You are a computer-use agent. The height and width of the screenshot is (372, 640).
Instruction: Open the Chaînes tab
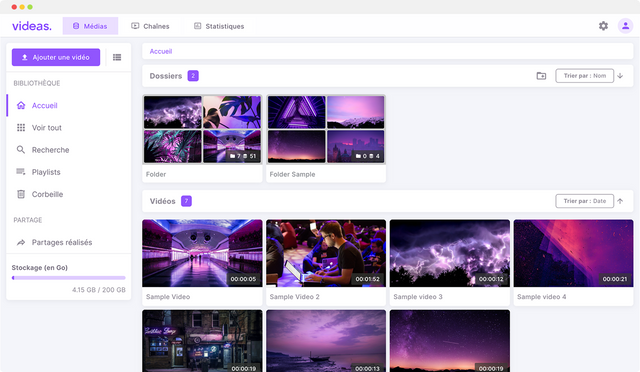(150, 26)
